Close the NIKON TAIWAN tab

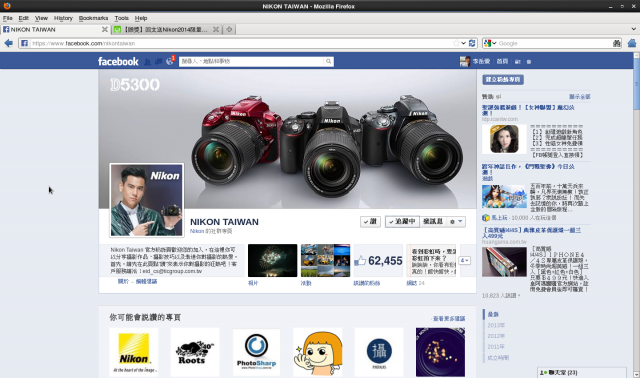click(x=104, y=29)
